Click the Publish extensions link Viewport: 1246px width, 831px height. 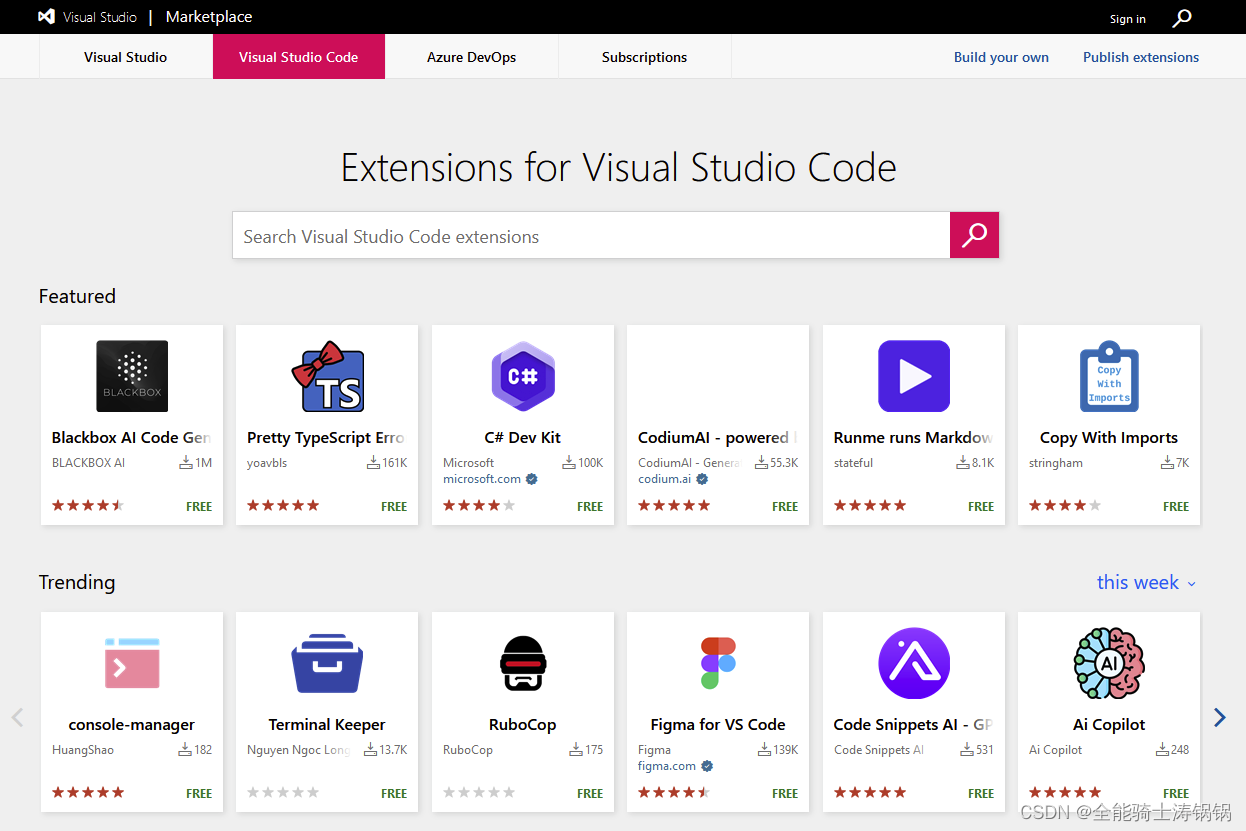tap(1140, 57)
